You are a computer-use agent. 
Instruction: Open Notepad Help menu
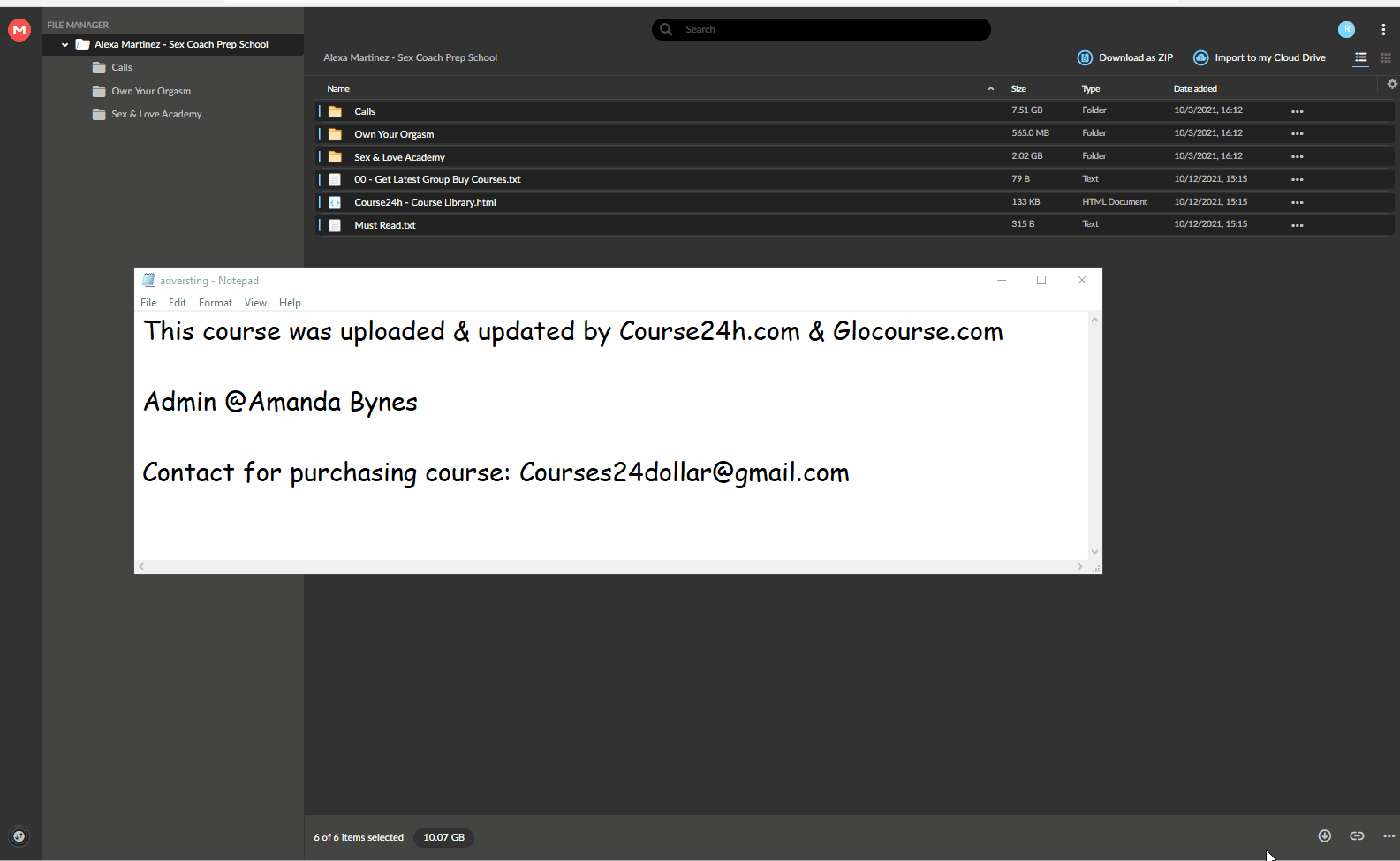pyautogui.click(x=290, y=302)
